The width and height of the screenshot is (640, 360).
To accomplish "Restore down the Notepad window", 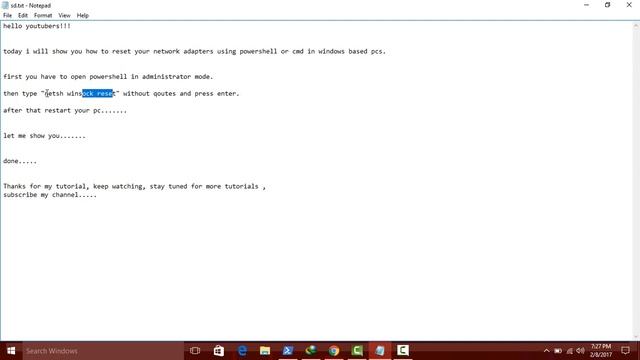I will (608, 5).
